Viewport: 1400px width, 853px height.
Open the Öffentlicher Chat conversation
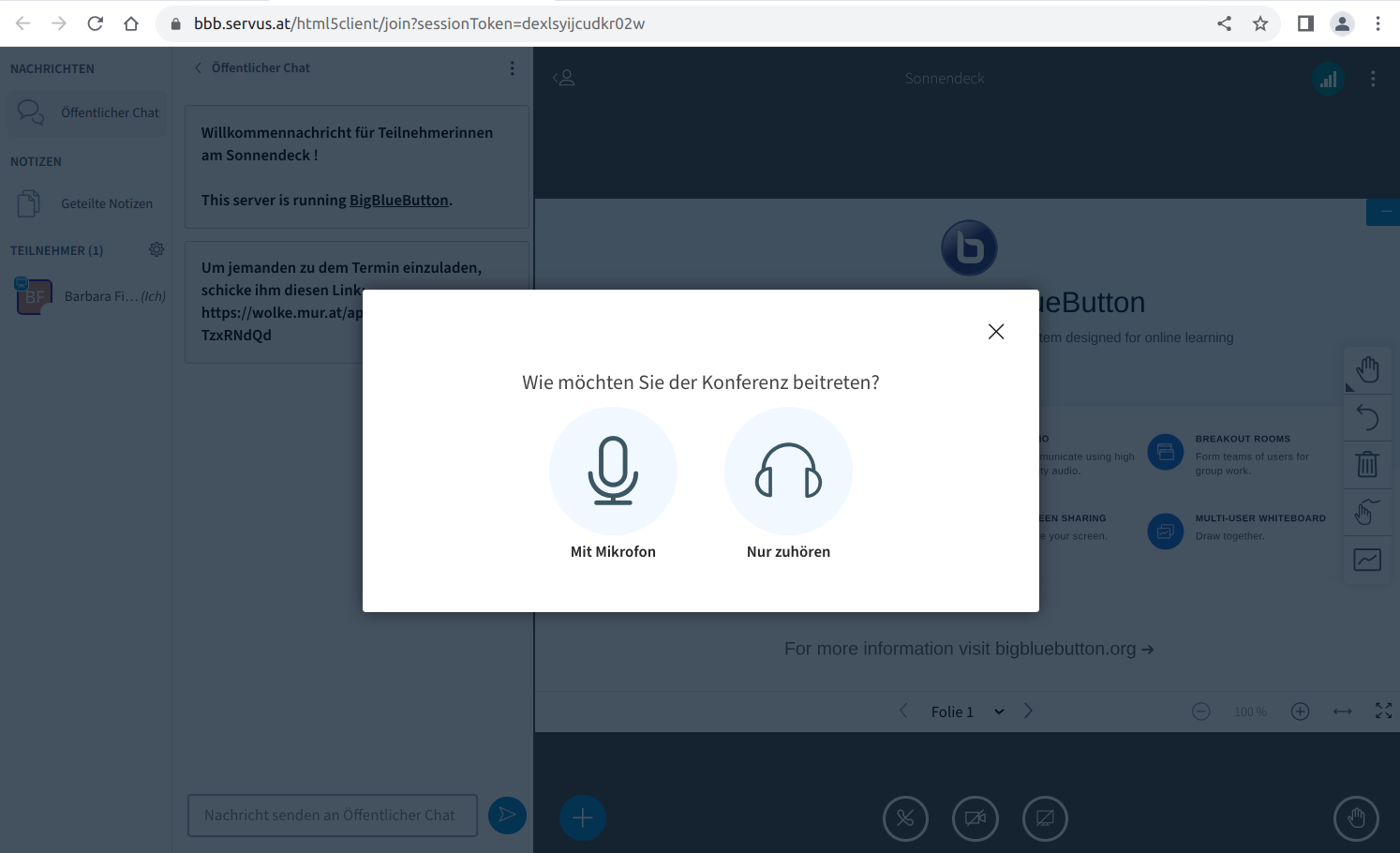(x=87, y=112)
